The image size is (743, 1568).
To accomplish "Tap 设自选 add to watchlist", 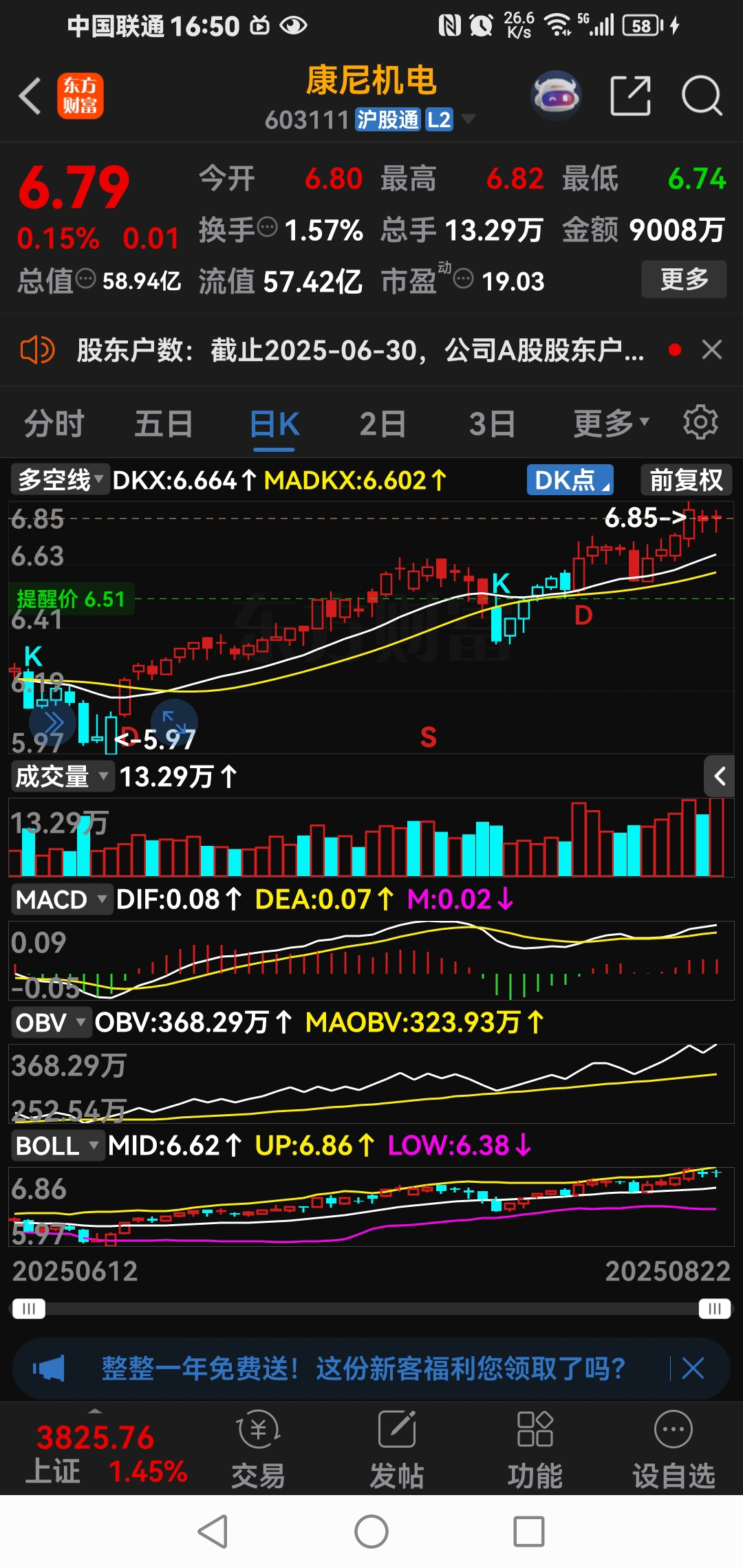I will pyautogui.click(x=674, y=1449).
